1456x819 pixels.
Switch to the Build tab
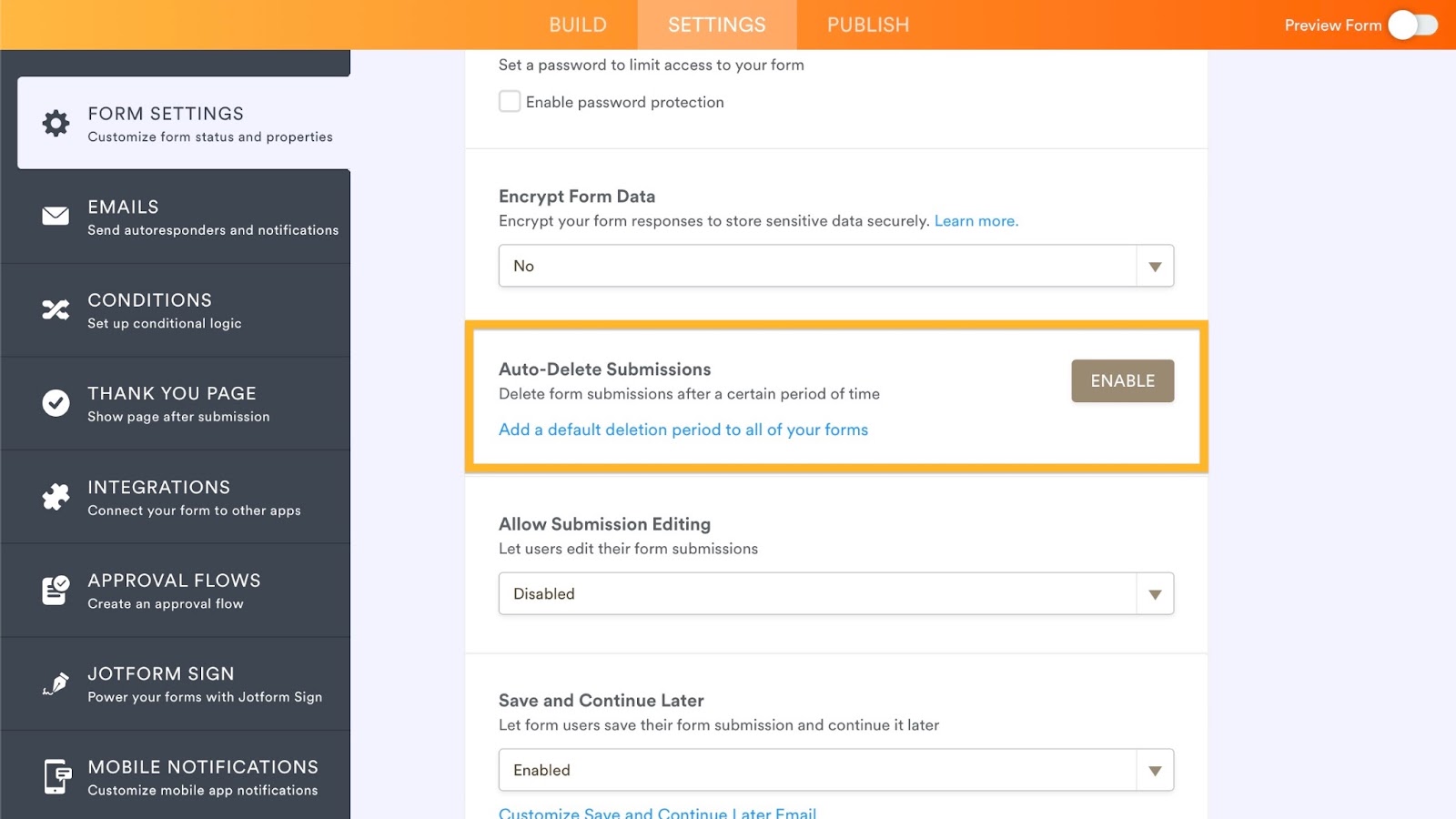point(577,25)
